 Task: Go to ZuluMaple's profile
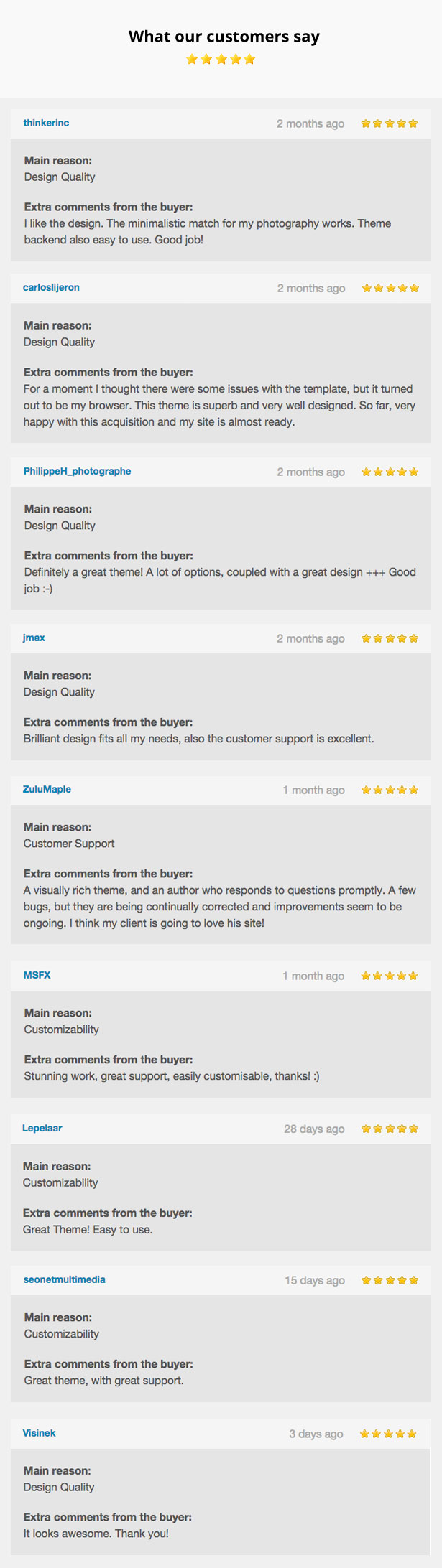pyautogui.click(x=47, y=789)
